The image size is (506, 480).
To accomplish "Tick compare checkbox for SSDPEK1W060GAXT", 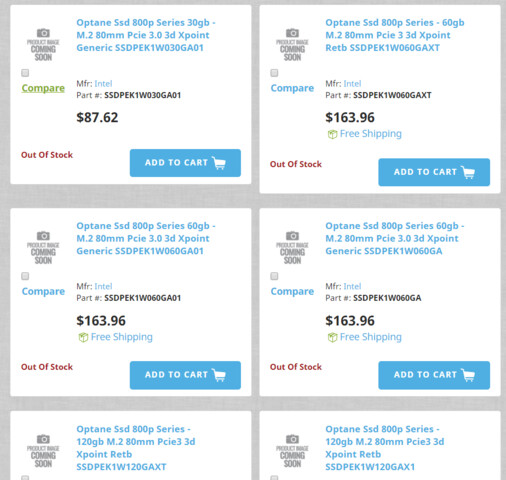I will [274, 73].
